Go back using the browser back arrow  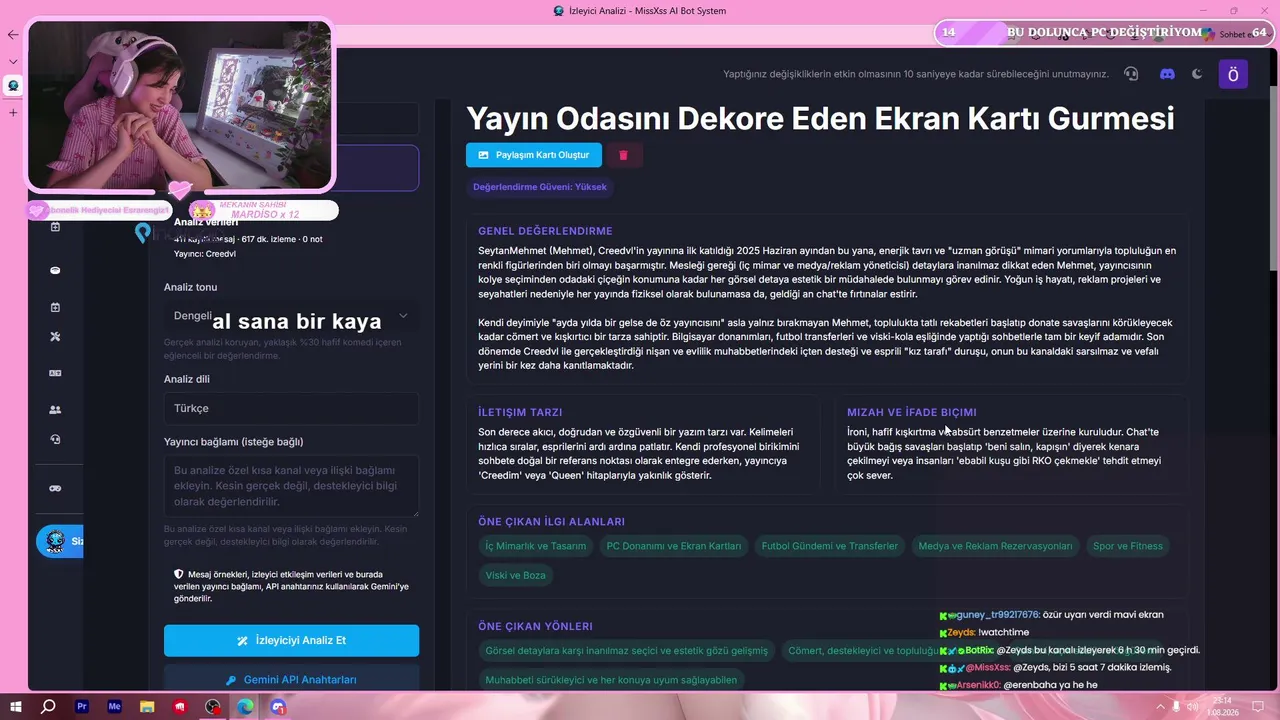click(x=13, y=34)
